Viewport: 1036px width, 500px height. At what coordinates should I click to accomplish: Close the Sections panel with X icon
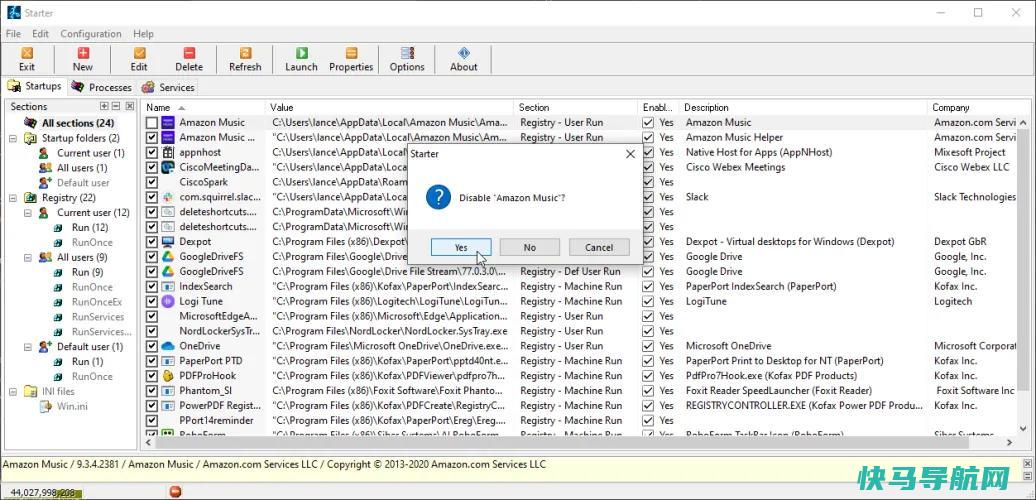tap(130, 106)
